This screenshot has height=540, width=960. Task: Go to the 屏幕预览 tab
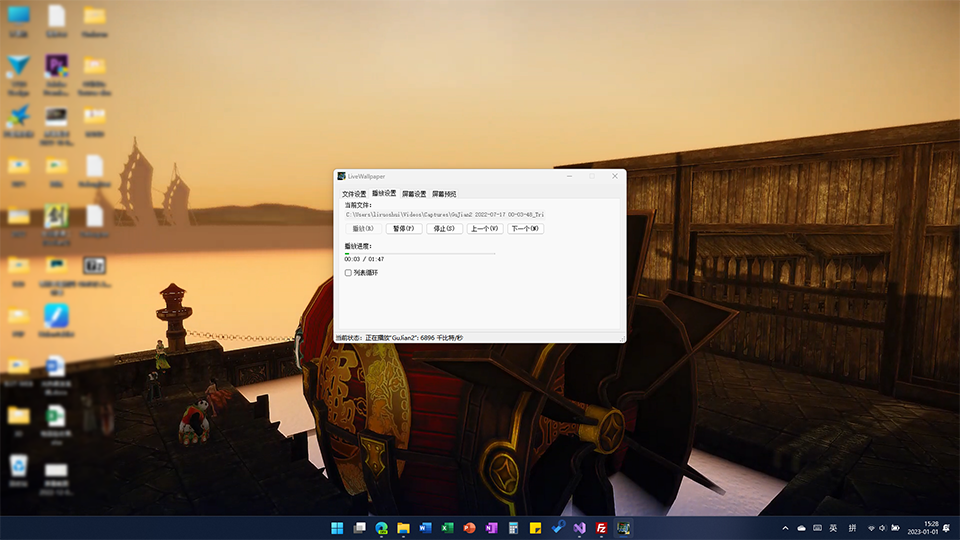[x=444, y=194]
